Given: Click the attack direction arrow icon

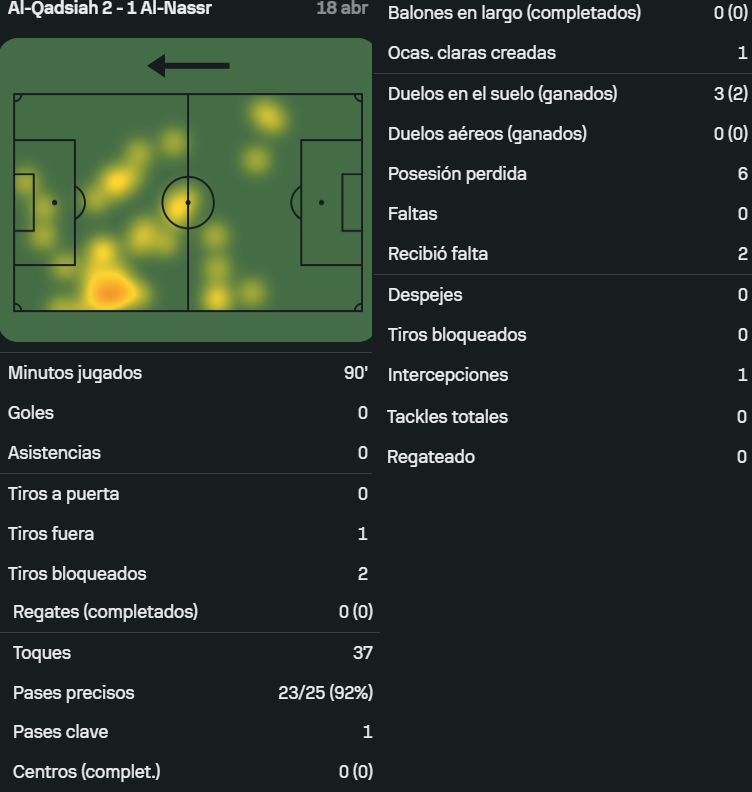Looking at the screenshot, I should click(188, 66).
